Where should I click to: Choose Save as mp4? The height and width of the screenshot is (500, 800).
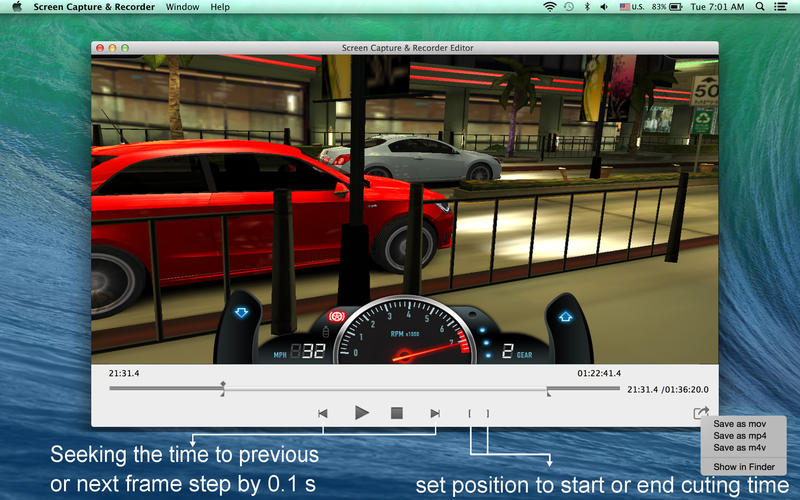click(x=740, y=436)
